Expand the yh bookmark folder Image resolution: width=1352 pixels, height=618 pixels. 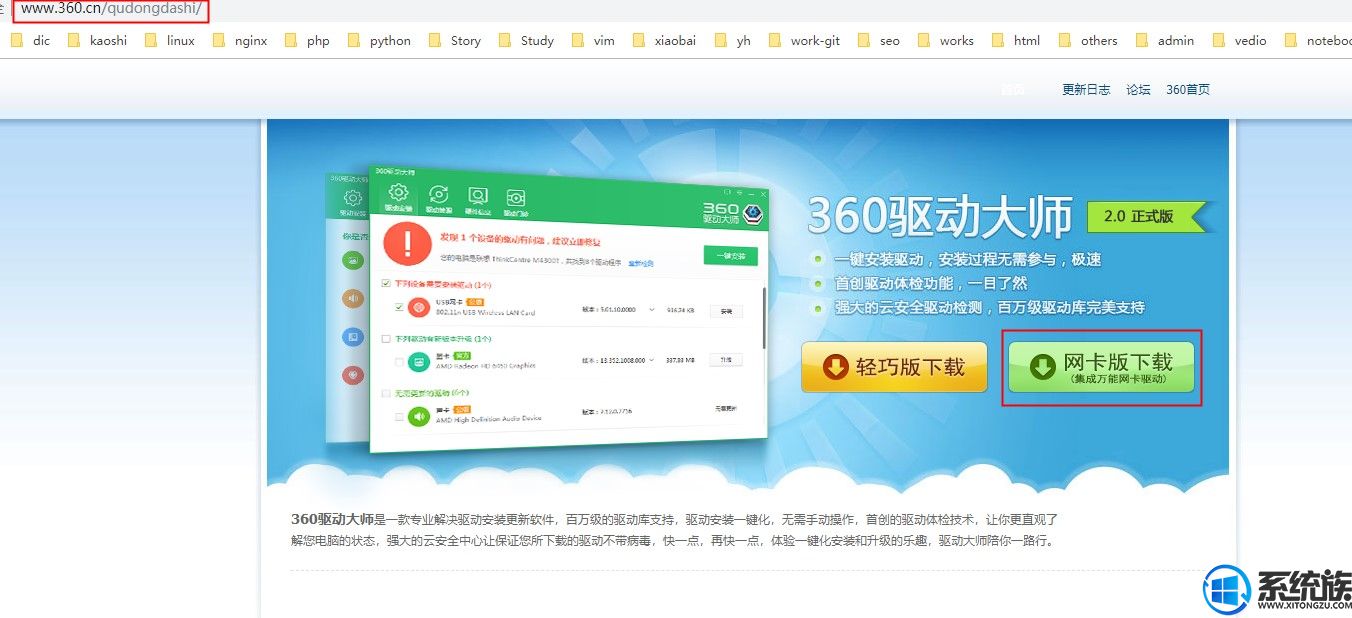tap(732, 41)
